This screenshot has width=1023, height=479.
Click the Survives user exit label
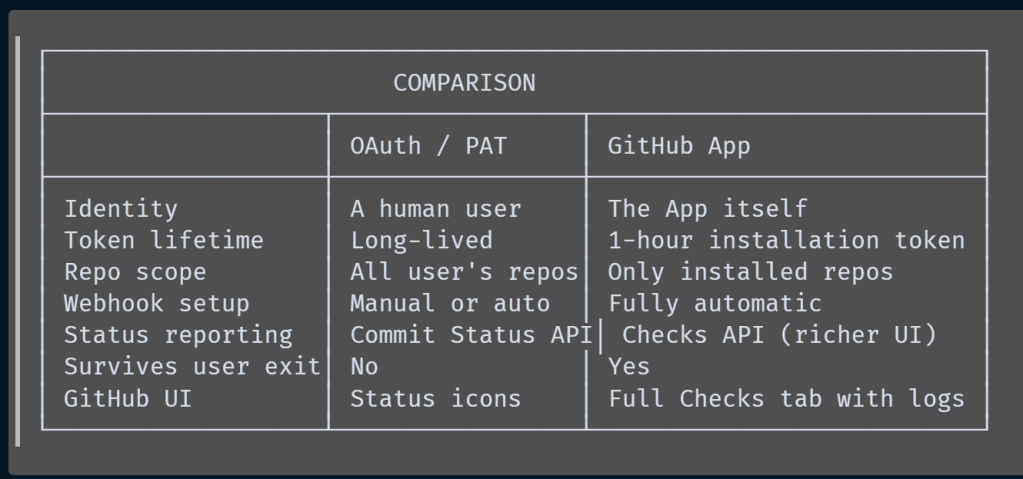[192, 367]
